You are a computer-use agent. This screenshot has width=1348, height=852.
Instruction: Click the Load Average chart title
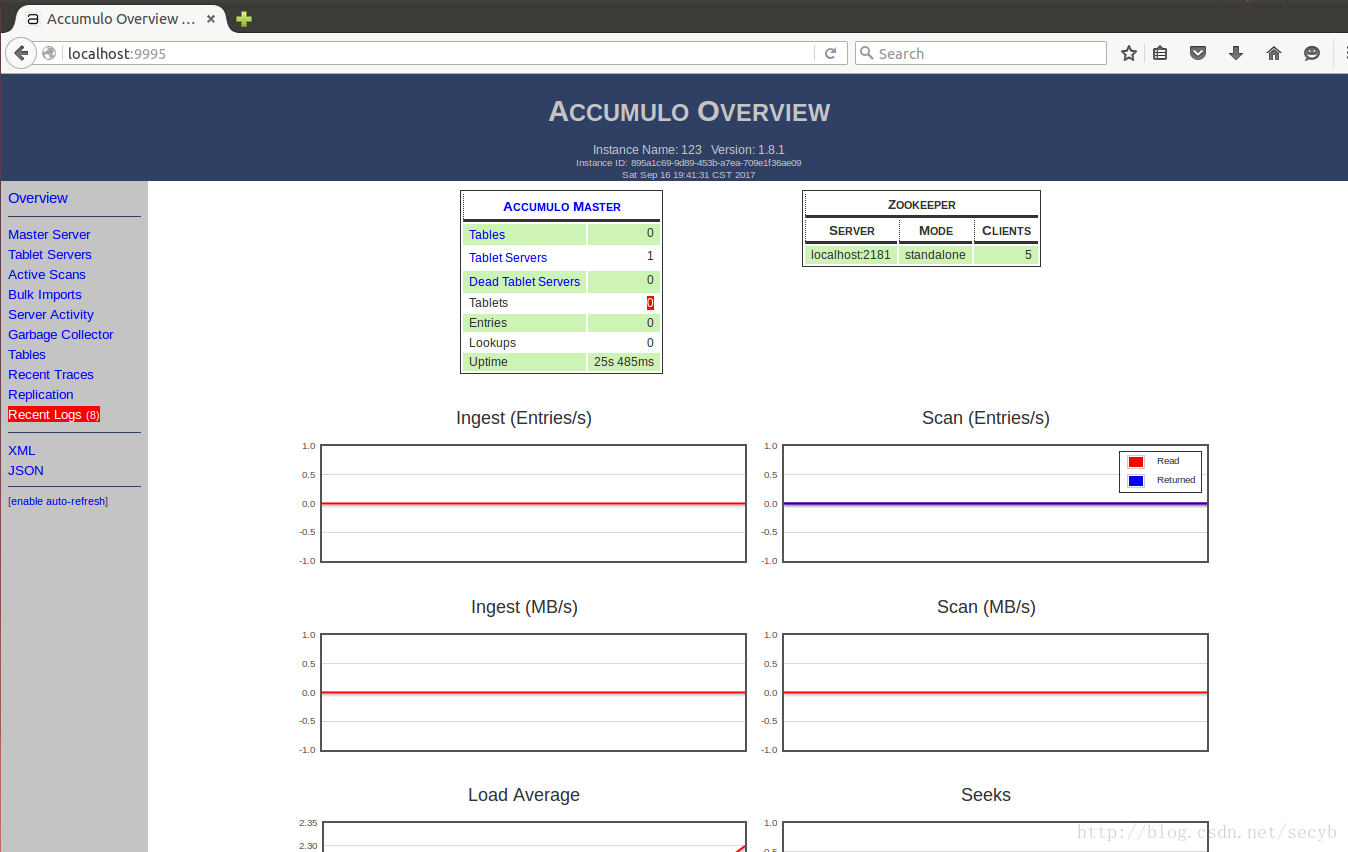[x=524, y=795]
